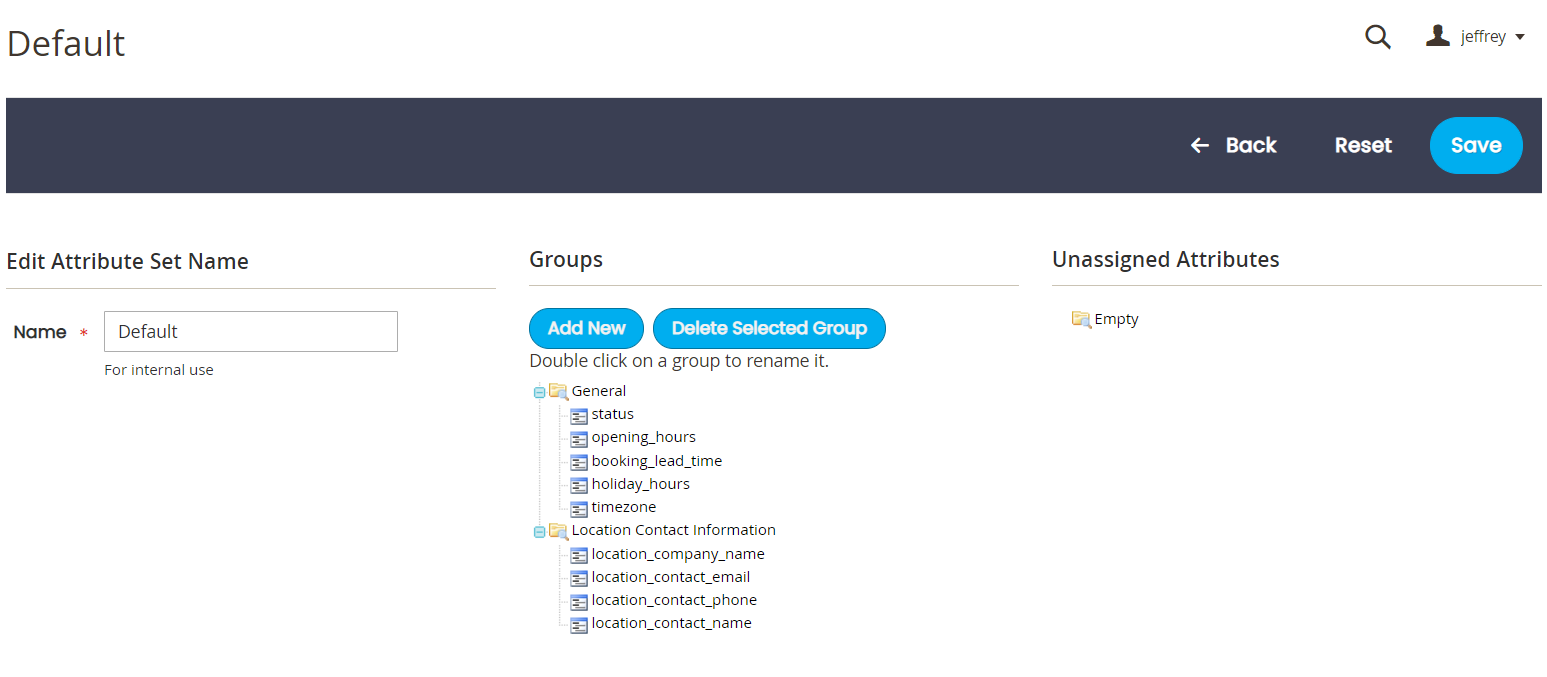The width and height of the screenshot is (1547, 677).
Task: Select the location_contact_email attribute label
Action: coord(670,577)
